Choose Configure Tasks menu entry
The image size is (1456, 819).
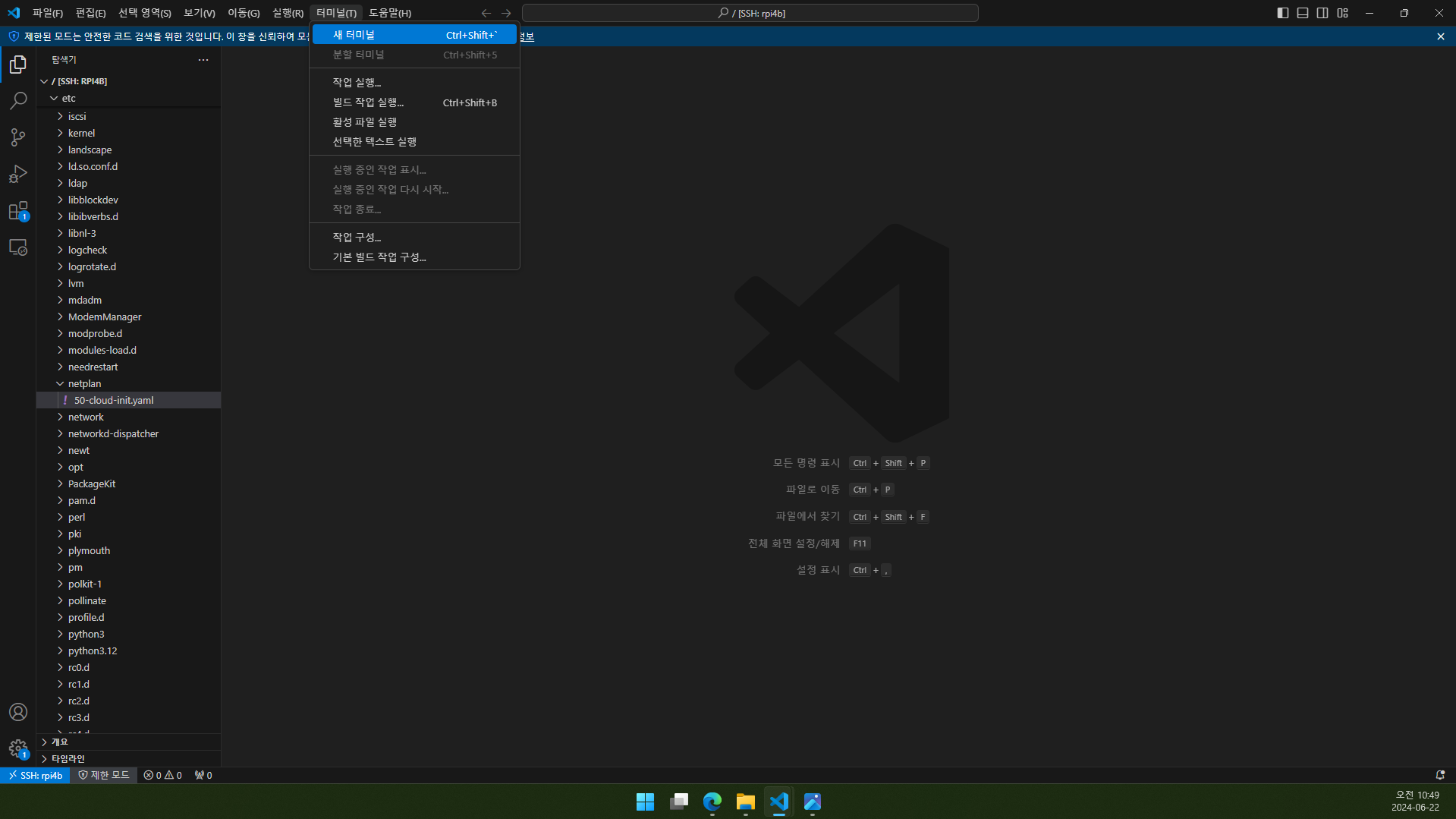point(414,238)
